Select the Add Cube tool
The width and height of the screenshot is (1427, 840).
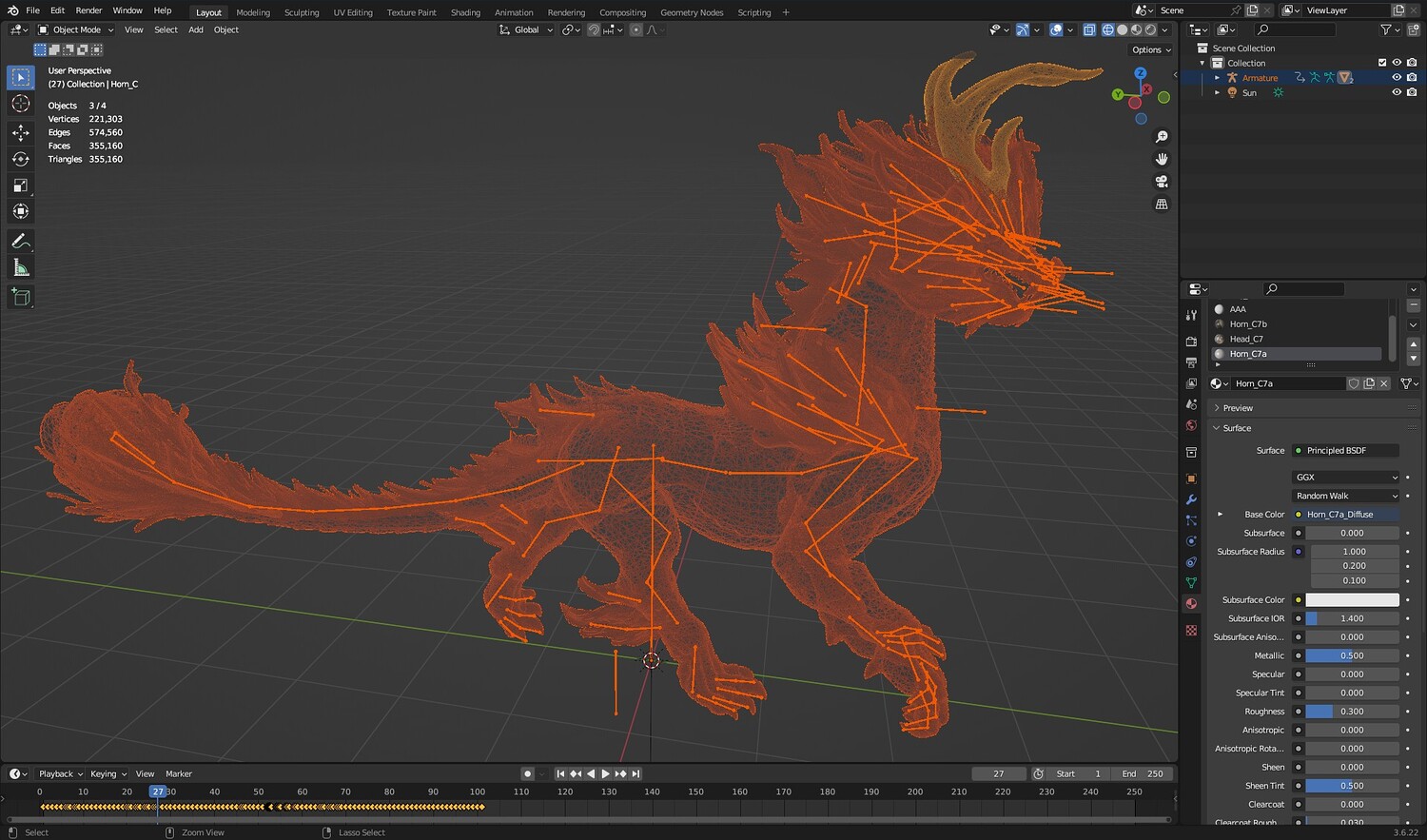coord(21,298)
